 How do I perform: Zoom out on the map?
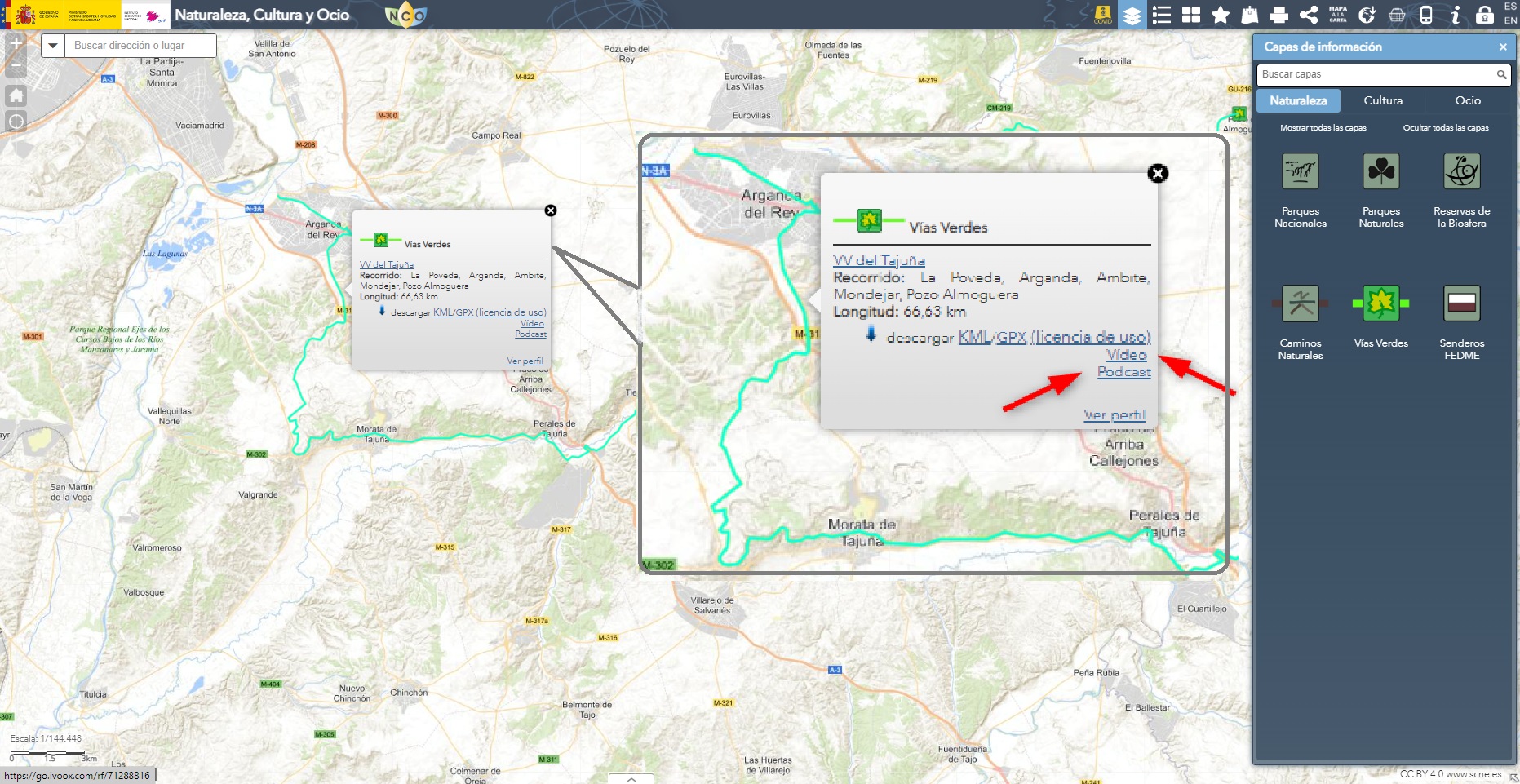pyautogui.click(x=16, y=65)
